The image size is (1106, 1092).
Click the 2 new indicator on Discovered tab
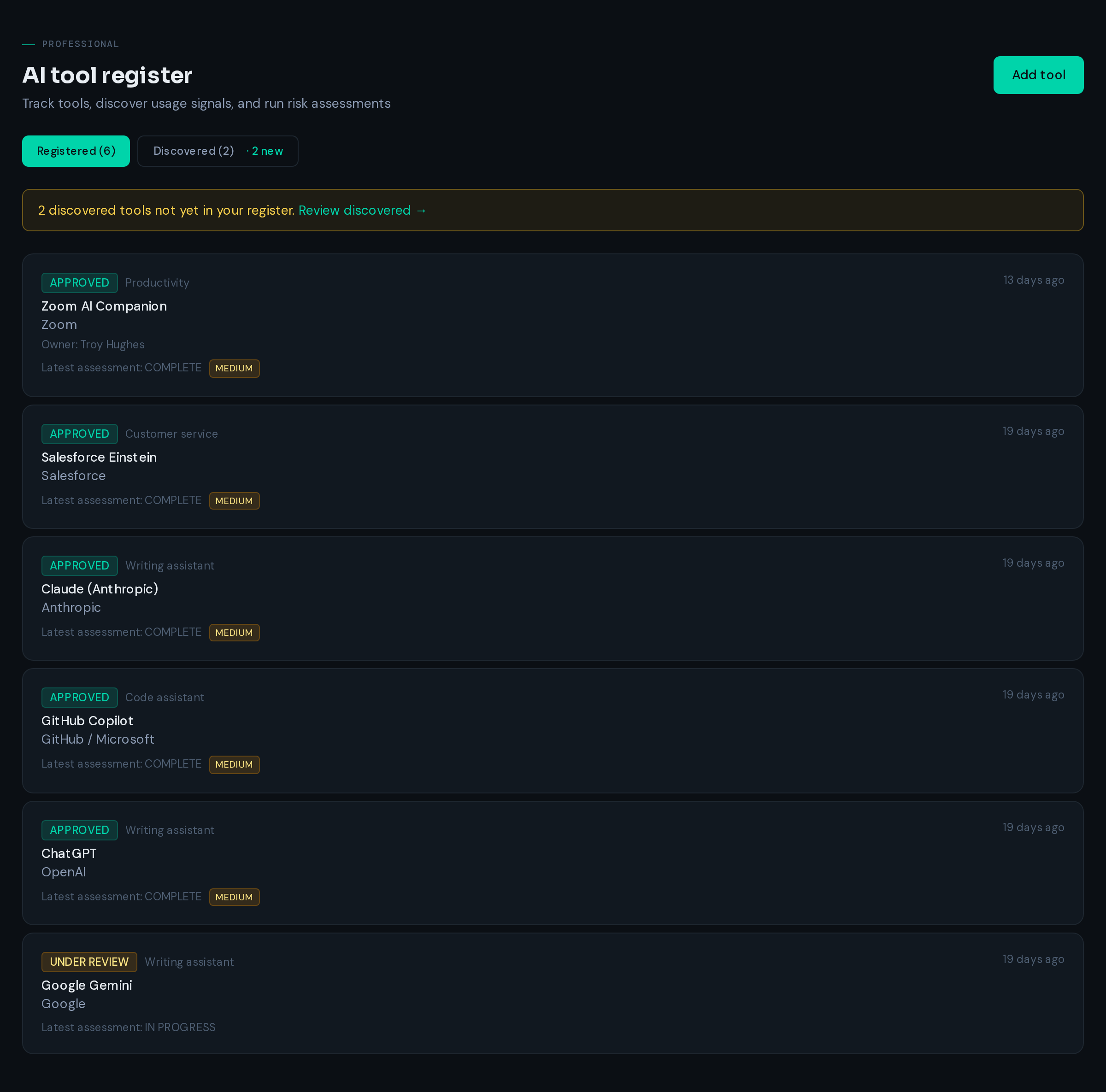[x=265, y=151]
